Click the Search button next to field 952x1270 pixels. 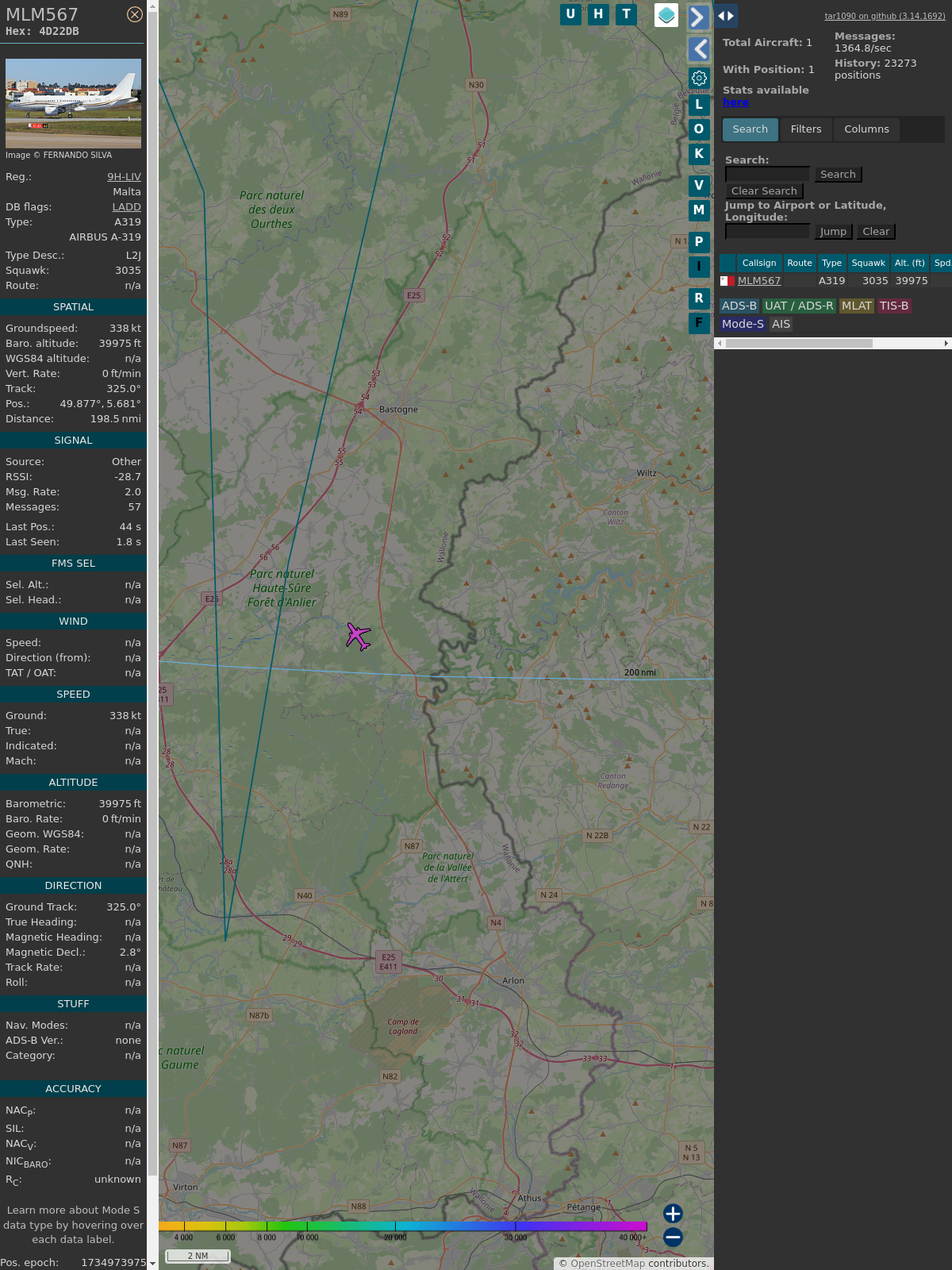tap(838, 175)
